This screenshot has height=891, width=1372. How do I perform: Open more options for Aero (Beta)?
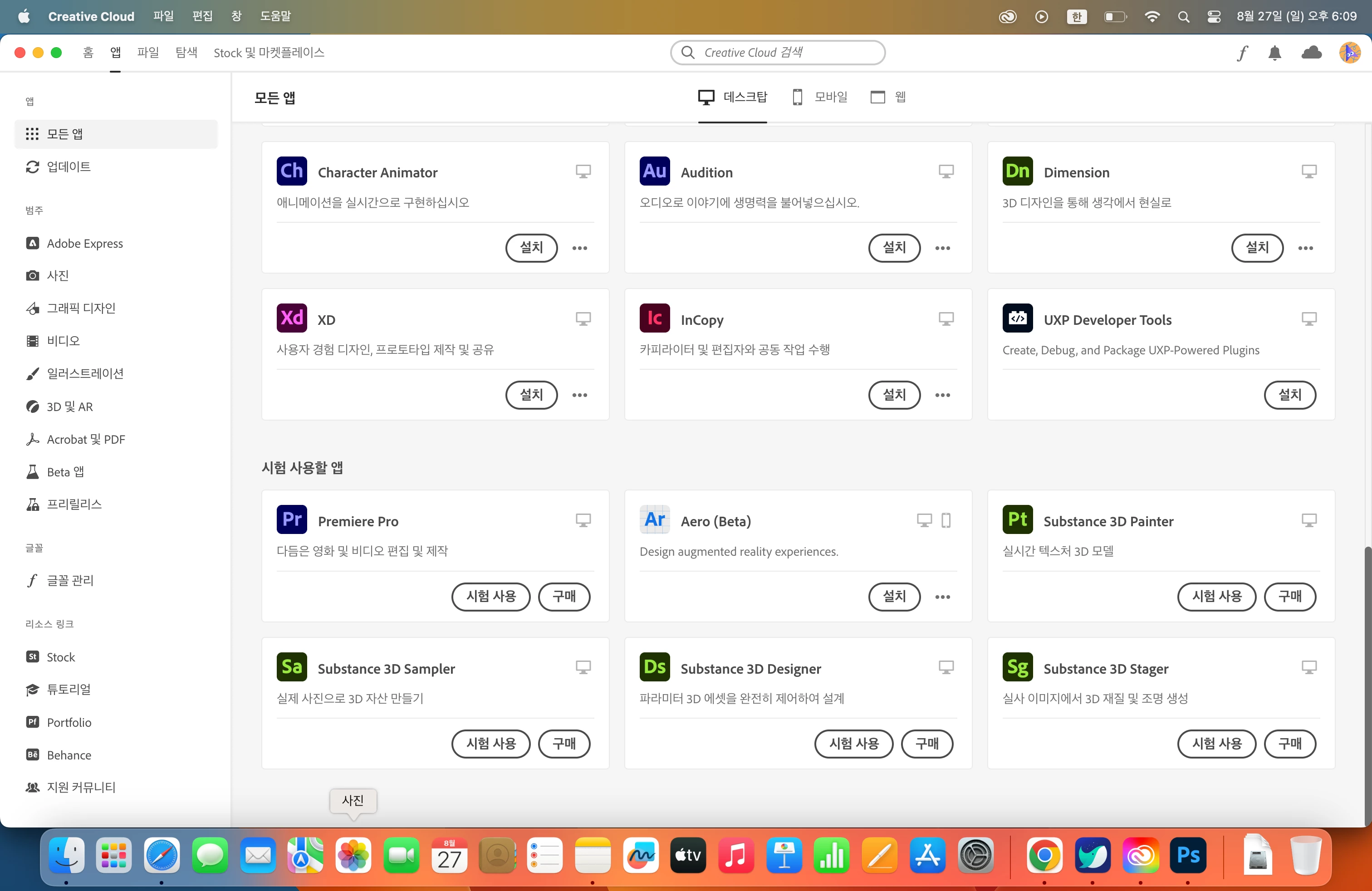(942, 597)
